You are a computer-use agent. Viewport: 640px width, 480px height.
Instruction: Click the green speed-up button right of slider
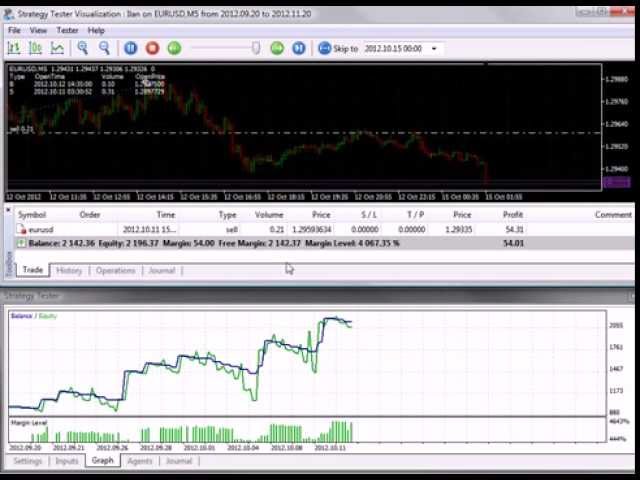pos(277,48)
